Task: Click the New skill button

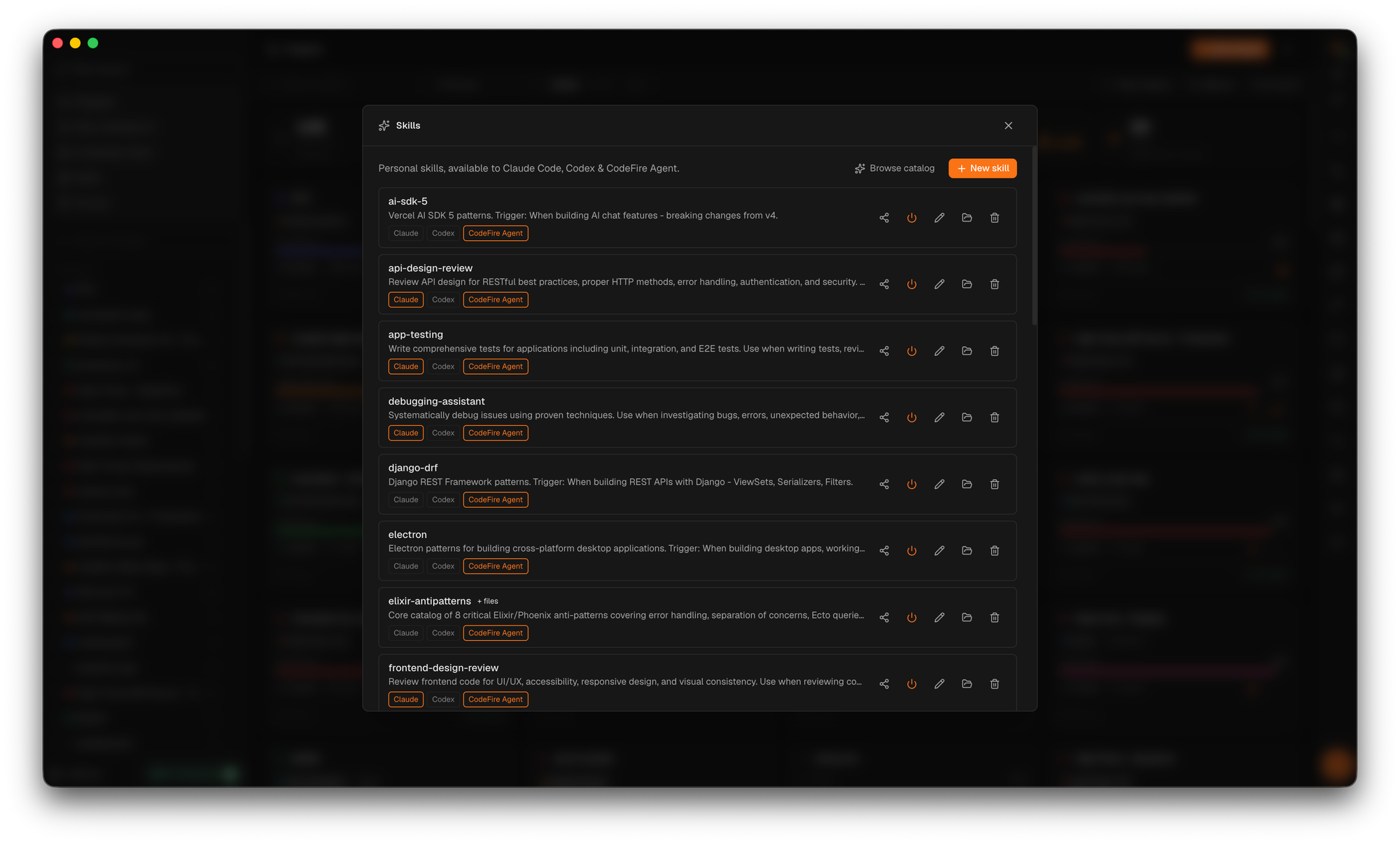Action: 982,168
